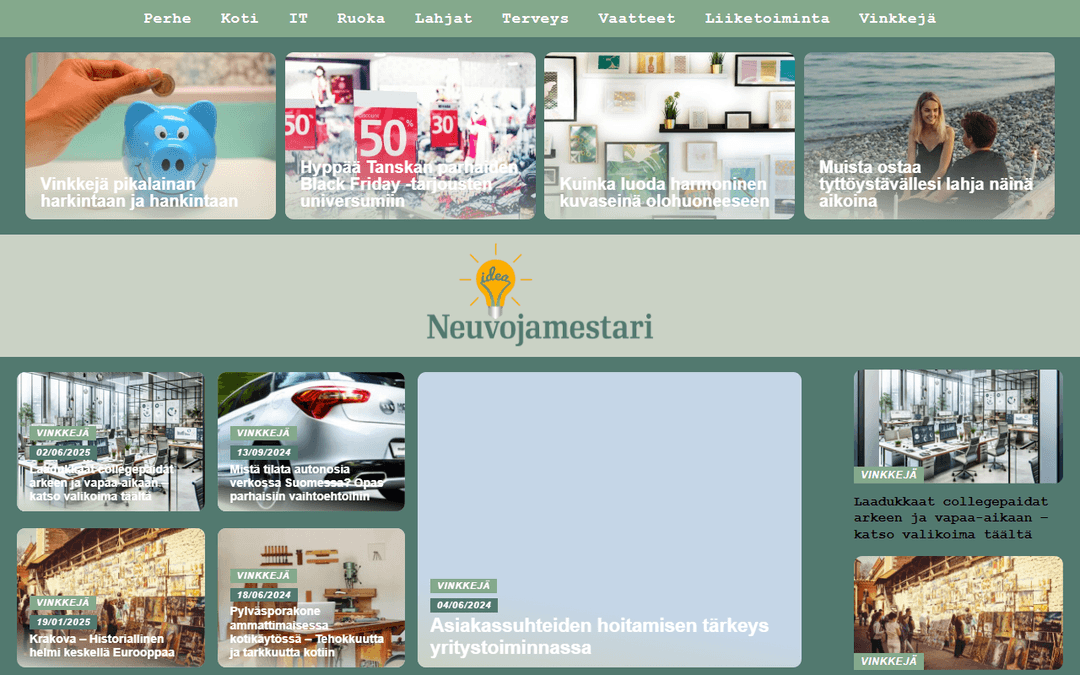Select IT in the top navigation

click(x=298, y=19)
